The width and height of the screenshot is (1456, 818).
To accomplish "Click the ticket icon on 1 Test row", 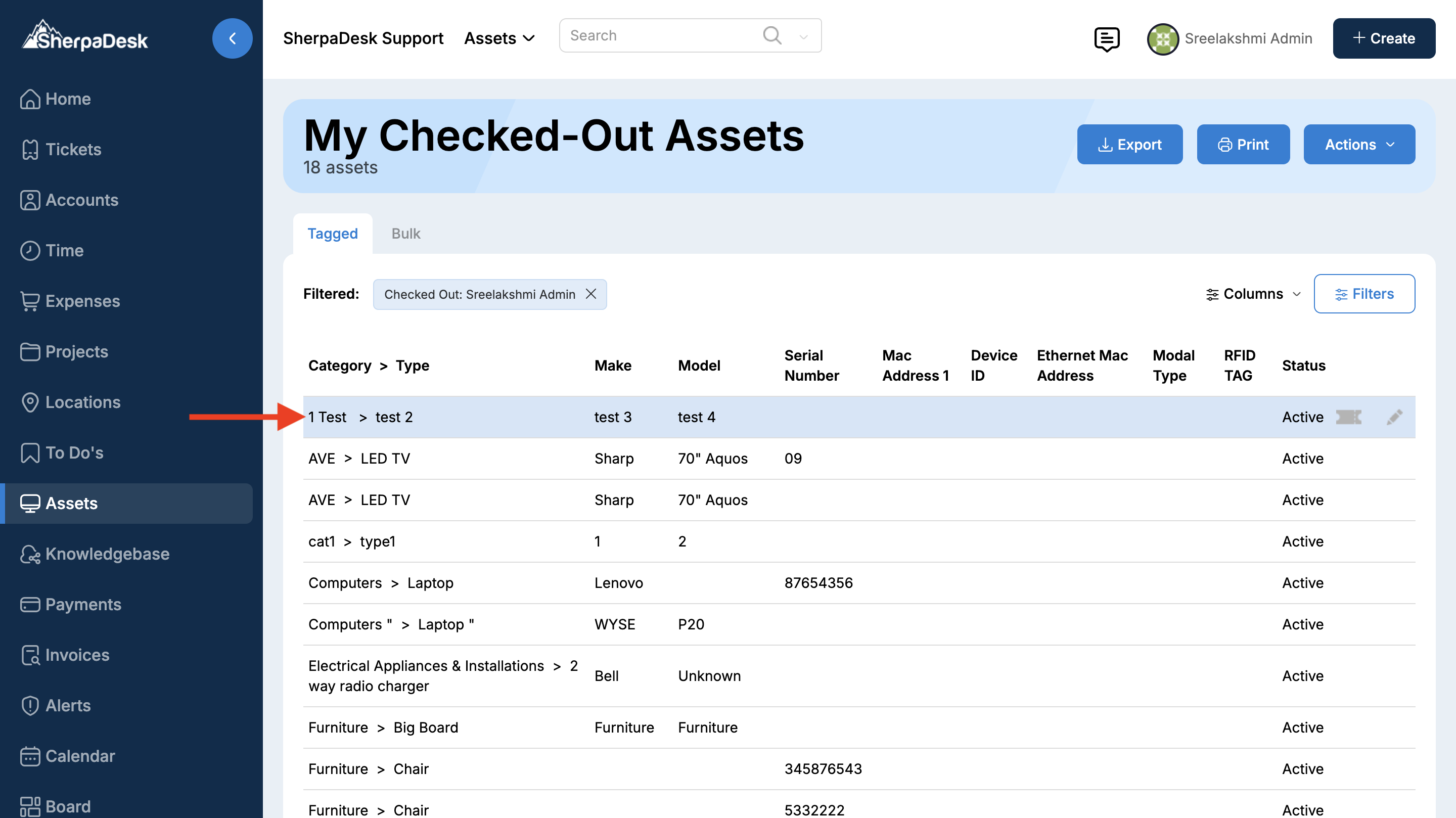I will click(x=1348, y=417).
